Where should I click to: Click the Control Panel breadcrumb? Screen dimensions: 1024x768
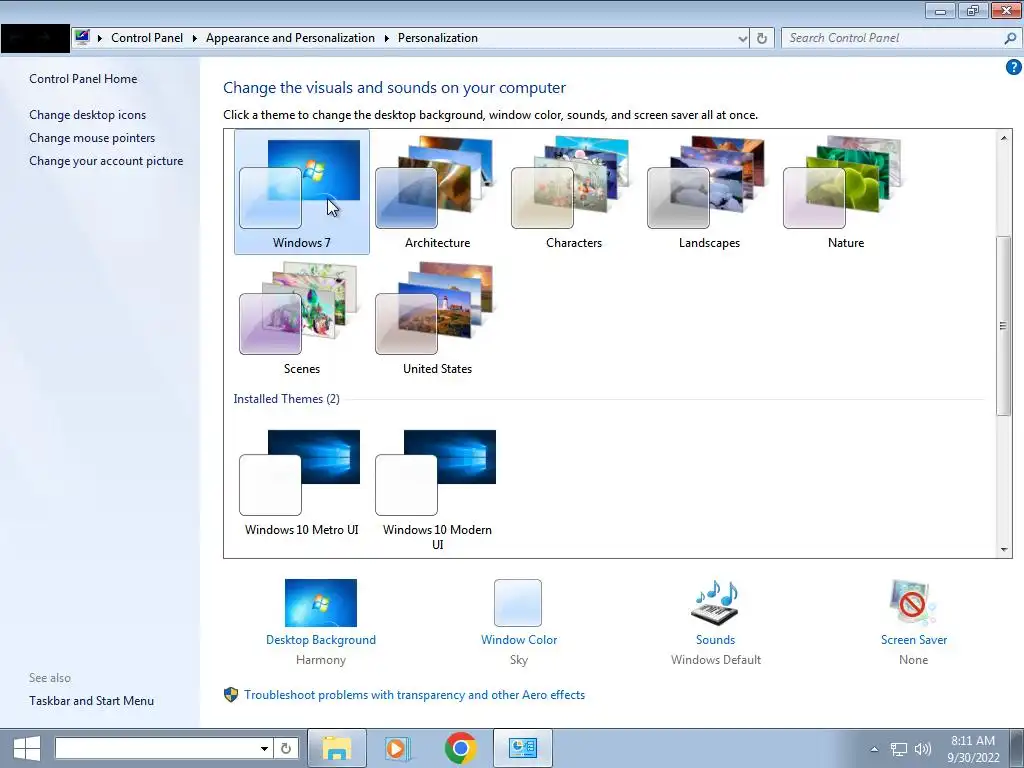click(147, 38)
